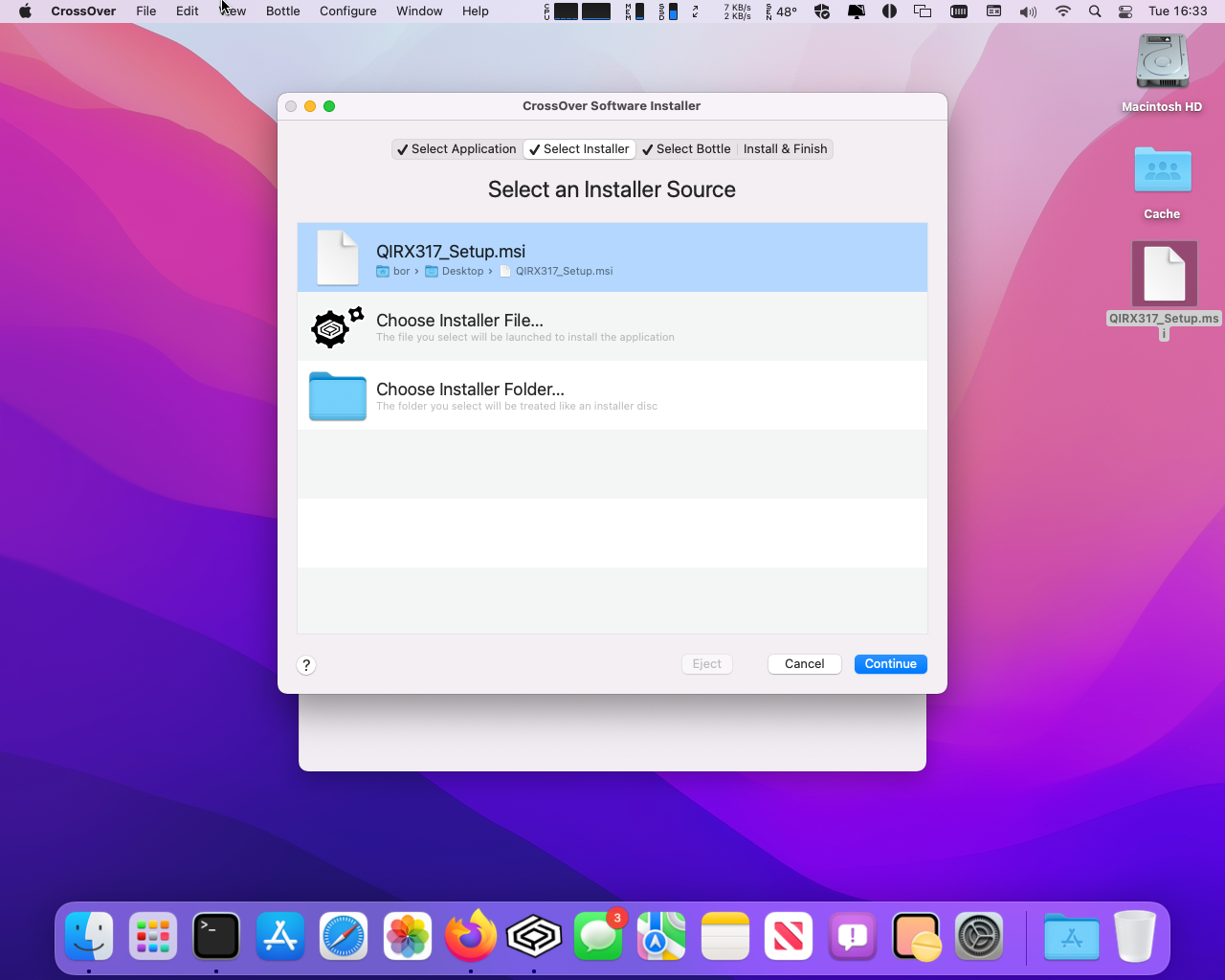Open the Applications folder stack in Dock

click(x=1072, y=935)
